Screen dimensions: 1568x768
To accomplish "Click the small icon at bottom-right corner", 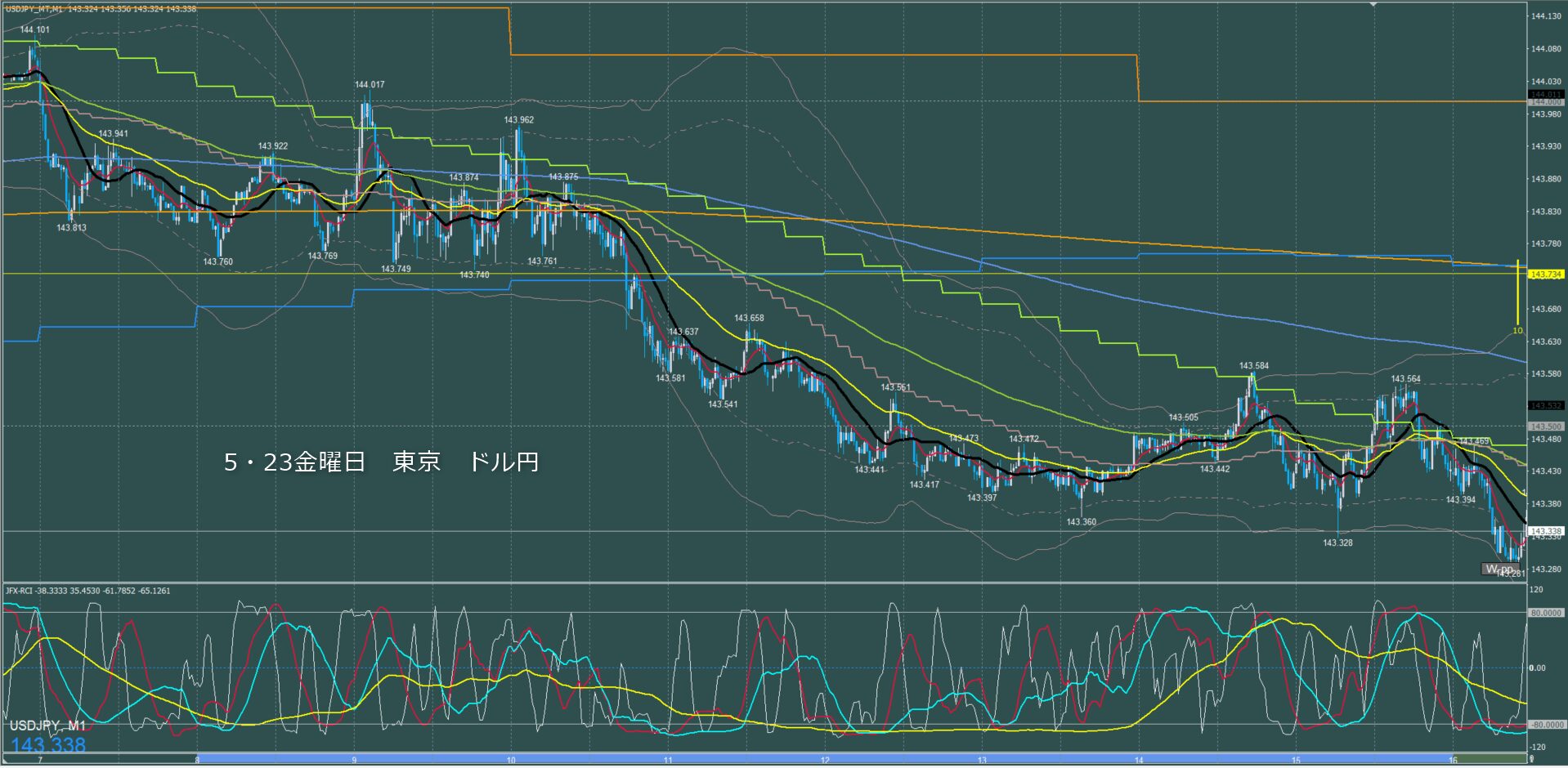I will click(1531, 759).
